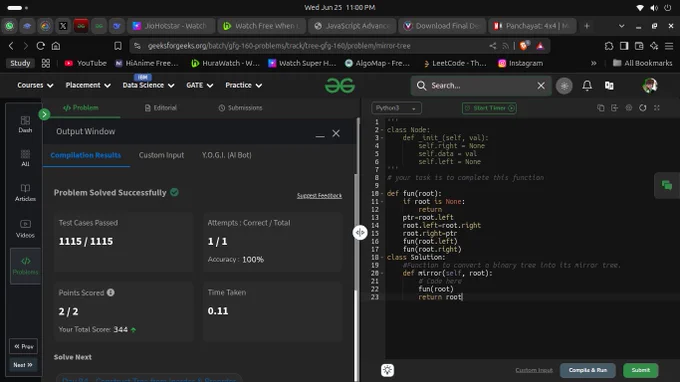The width and height of the screenshot is (680, 382).
Task: Click the Brave shields icon in address bar
Action: tap(524, 46)
